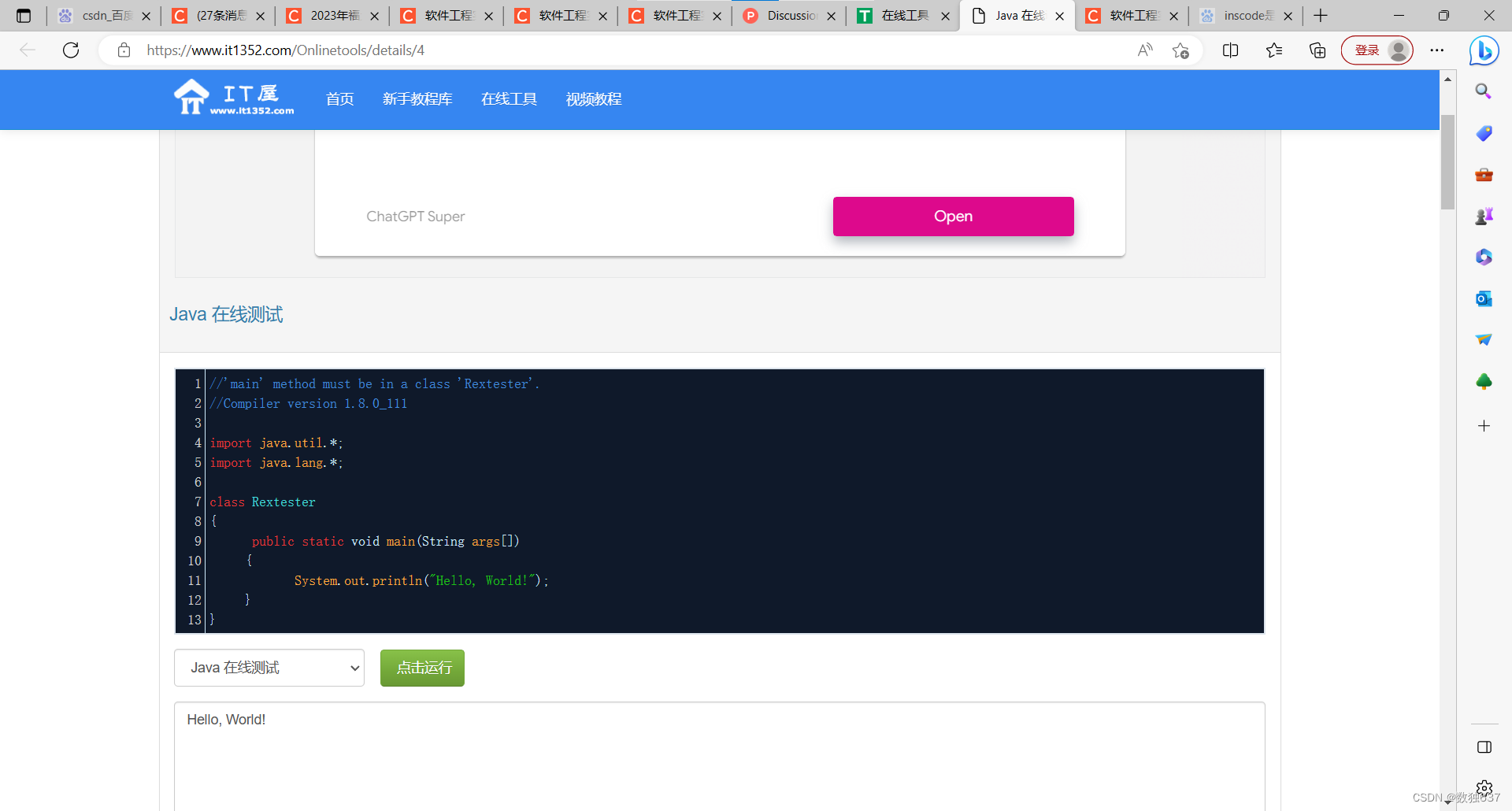This screenshot has width=1512, height=811.
Task: Click the scrollbar up arrow
Action: click(1447, 79)
